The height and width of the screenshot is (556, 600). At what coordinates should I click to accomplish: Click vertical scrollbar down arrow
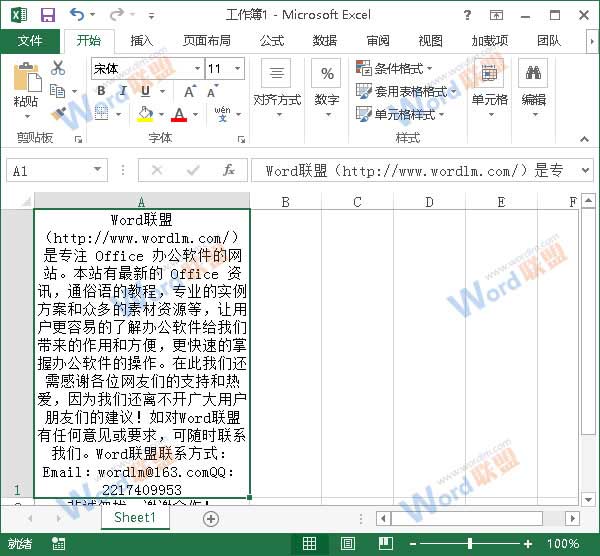pyautogui.click(x=589, y=499)
